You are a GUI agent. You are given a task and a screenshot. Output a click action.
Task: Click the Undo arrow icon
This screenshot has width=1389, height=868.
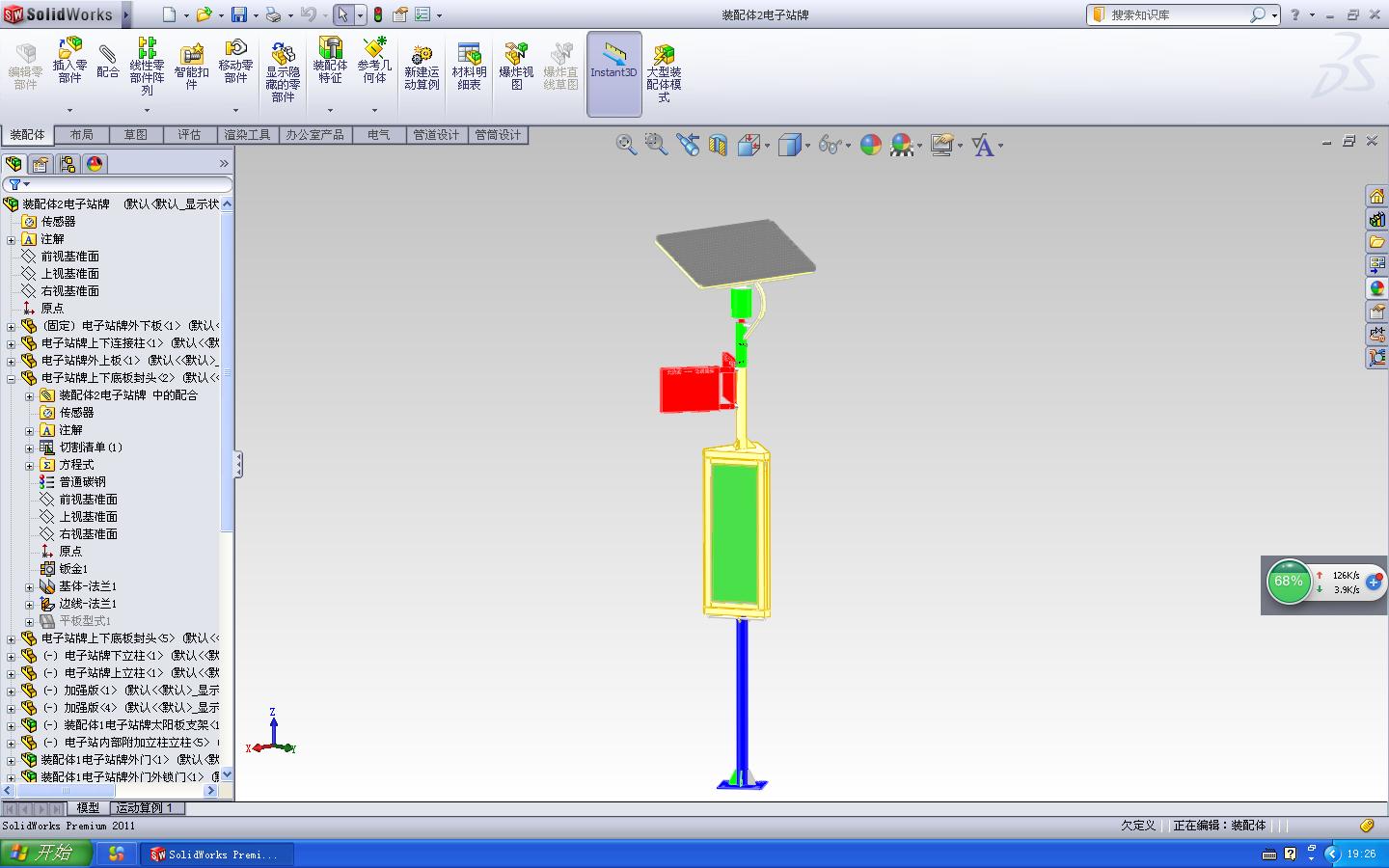point(308,14)
